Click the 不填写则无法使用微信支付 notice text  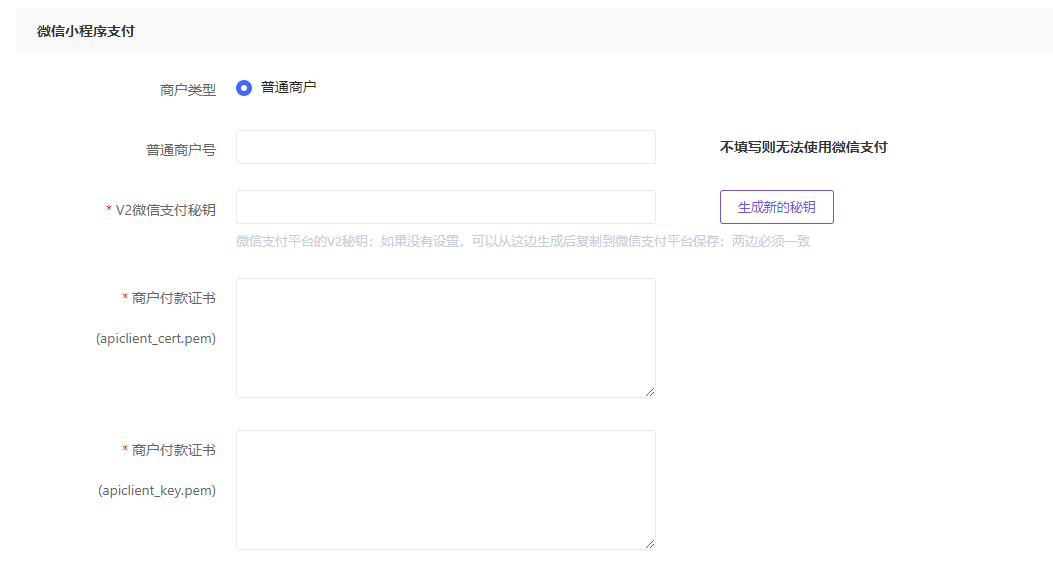point(803,147)
